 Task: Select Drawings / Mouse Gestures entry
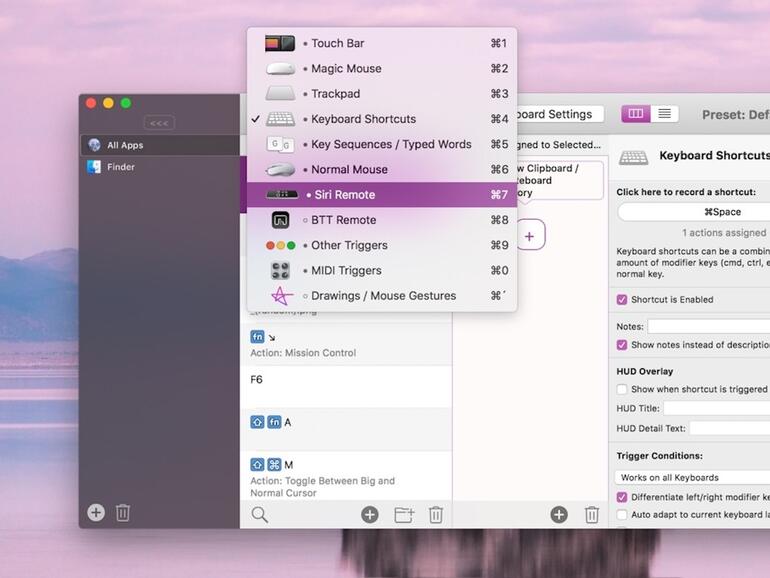click(x=382, y=296)
